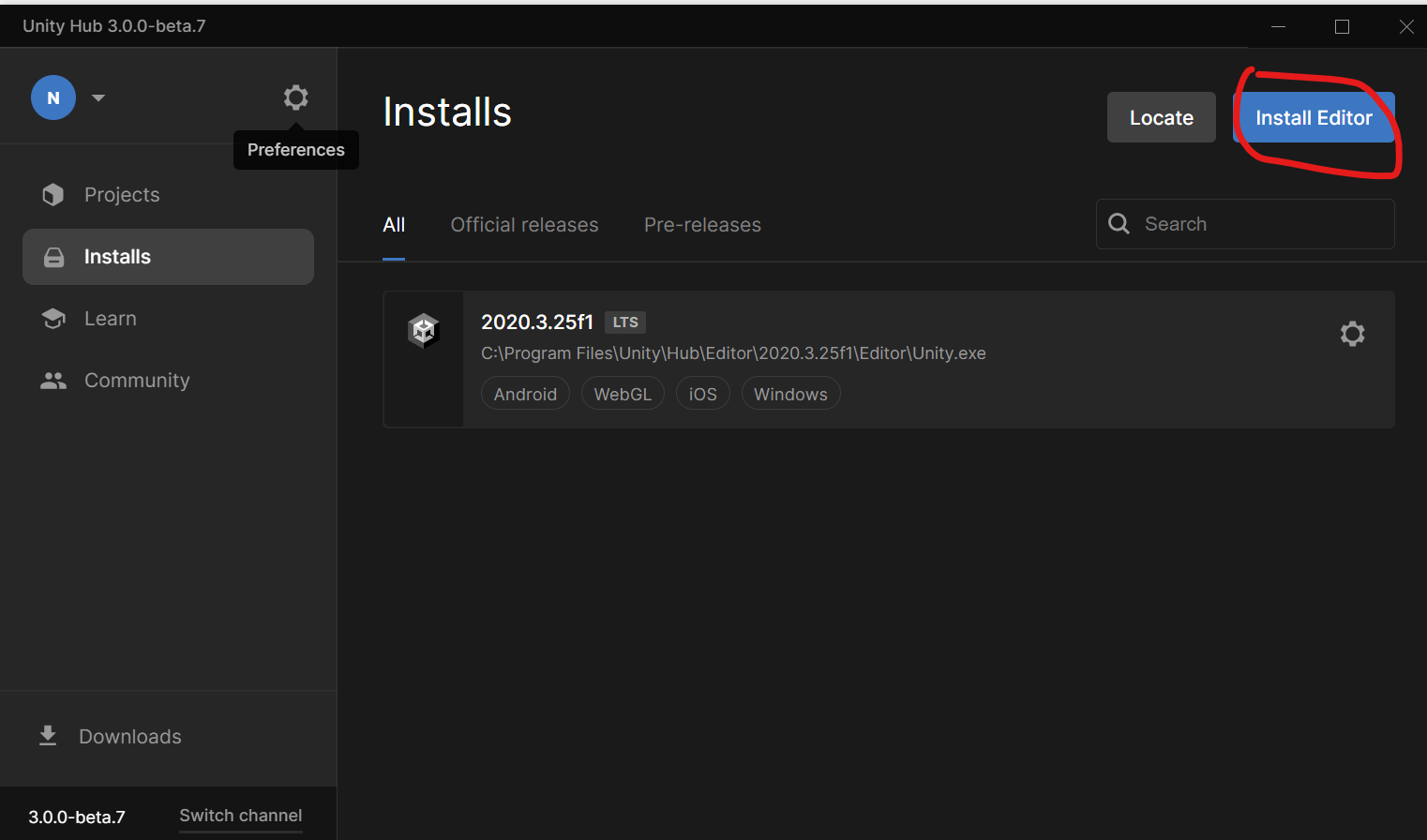Click the 2020.3.25f1 version title

537,322
